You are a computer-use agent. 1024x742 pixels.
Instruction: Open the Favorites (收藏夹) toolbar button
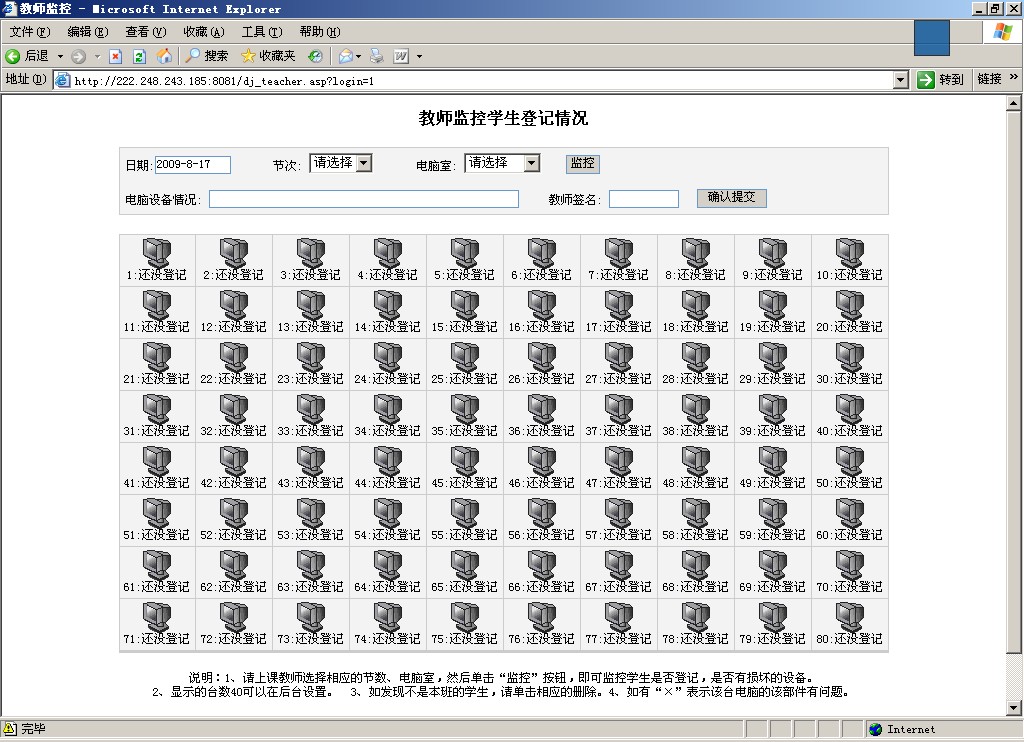(268, 56)
